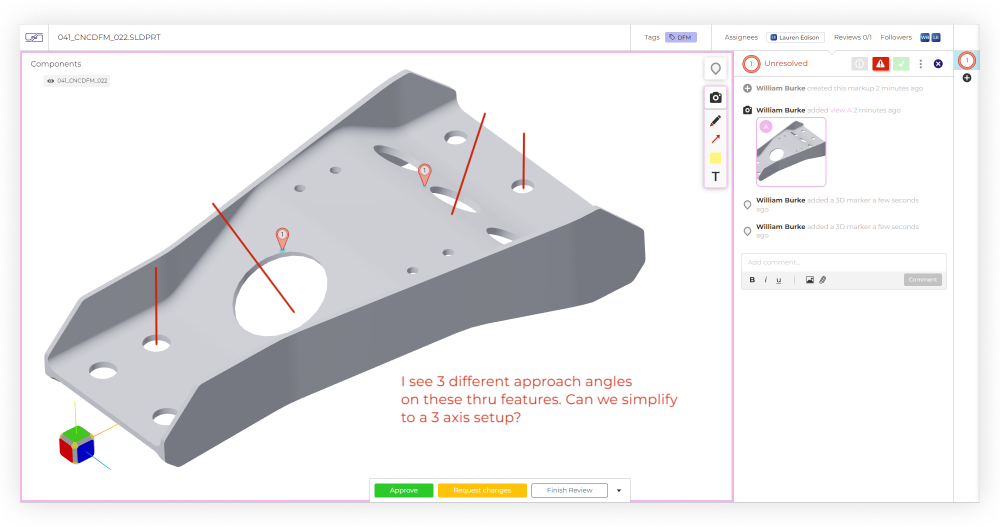Choose the red arrow annotation tool
Viewport: 1000px width, 527px height.
coord(715,139)
